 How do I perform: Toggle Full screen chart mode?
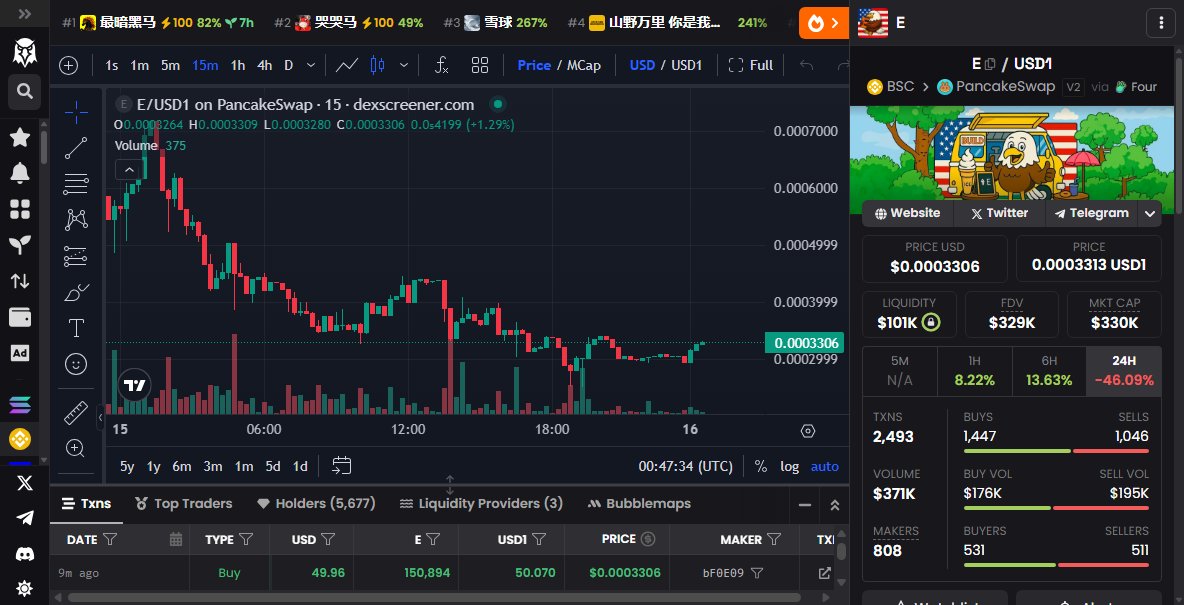pos(751,66)
